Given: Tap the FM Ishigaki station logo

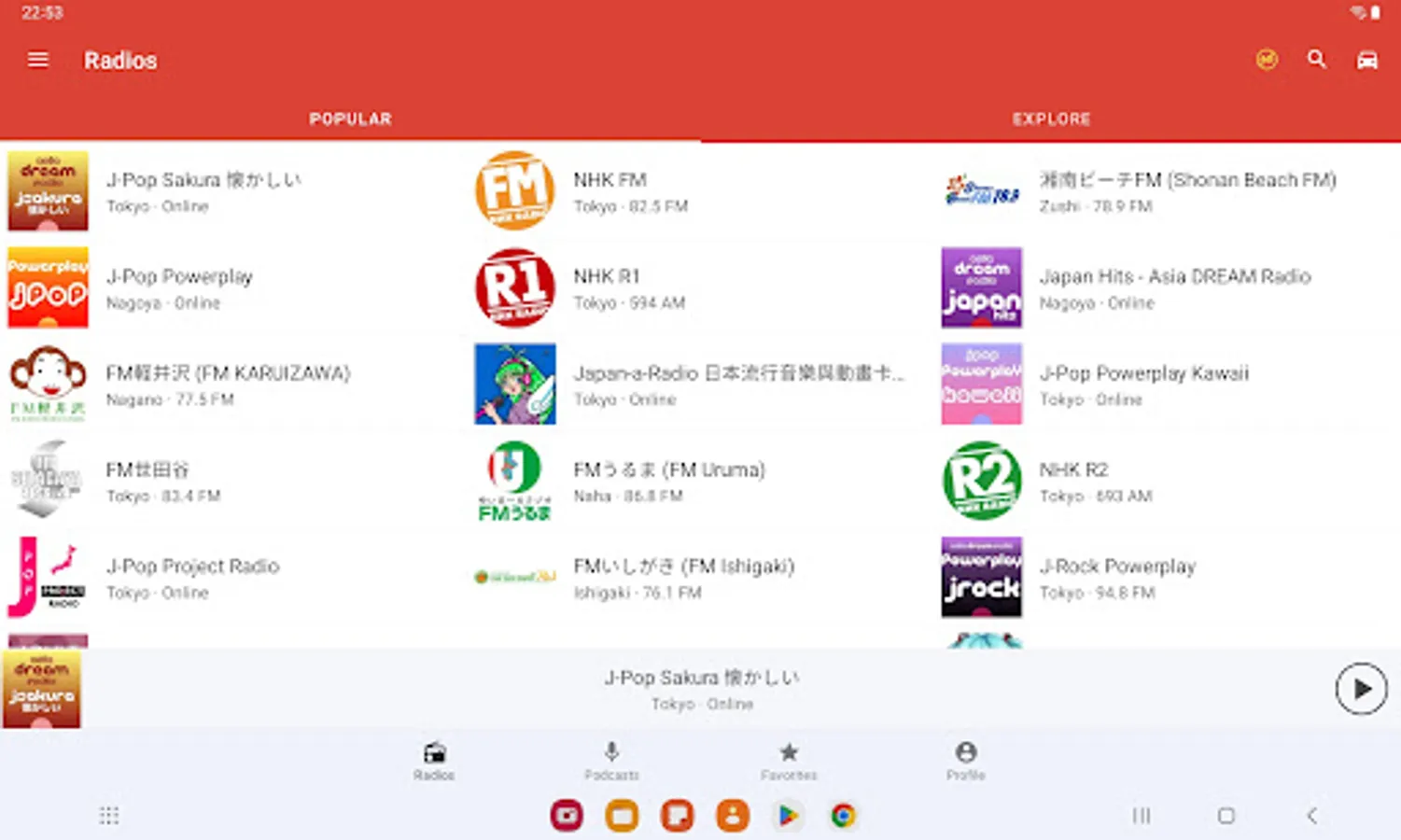Looking at the screenshot, I should (x=514, y=577).
